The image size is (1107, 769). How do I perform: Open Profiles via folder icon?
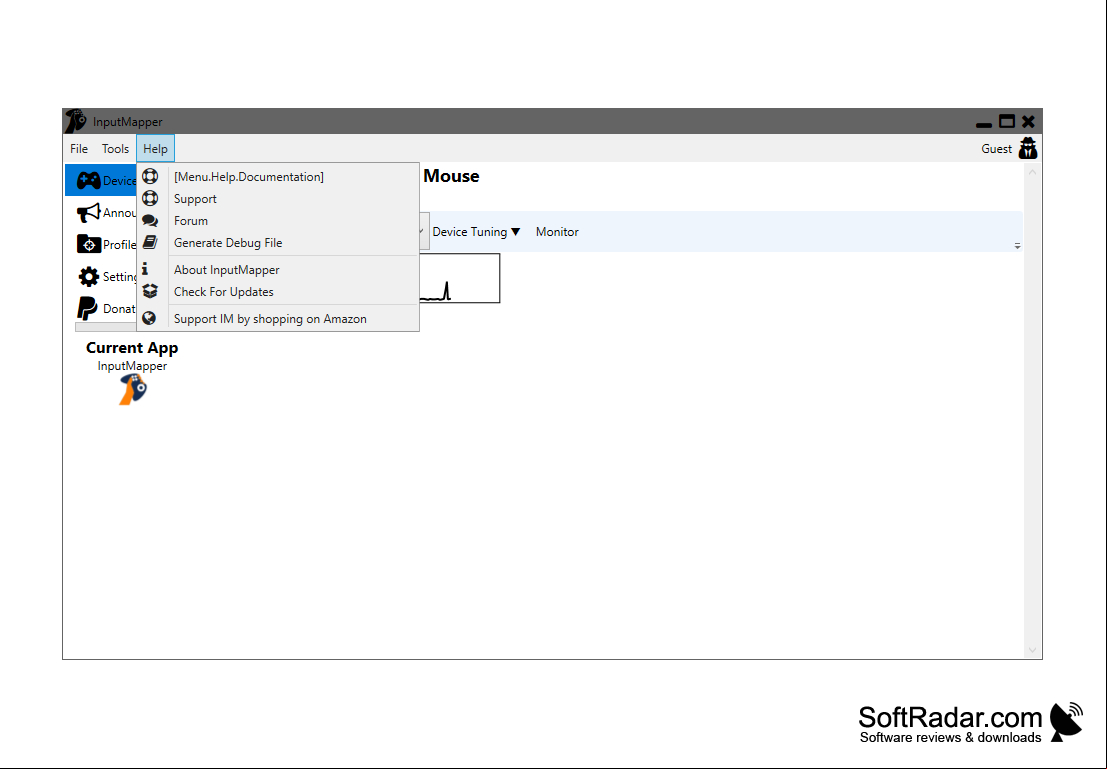click(88, 244)
